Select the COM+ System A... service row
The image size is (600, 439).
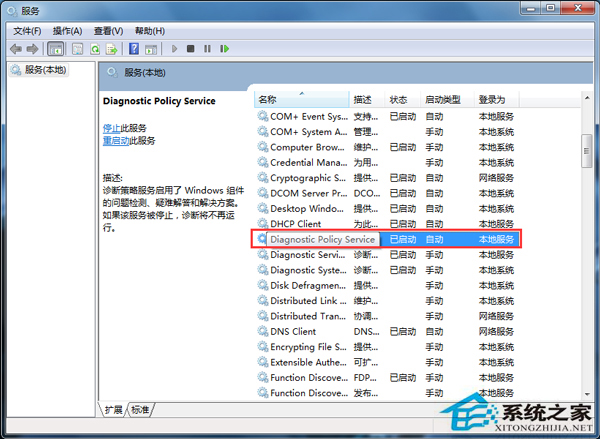(x=386, y=132)
